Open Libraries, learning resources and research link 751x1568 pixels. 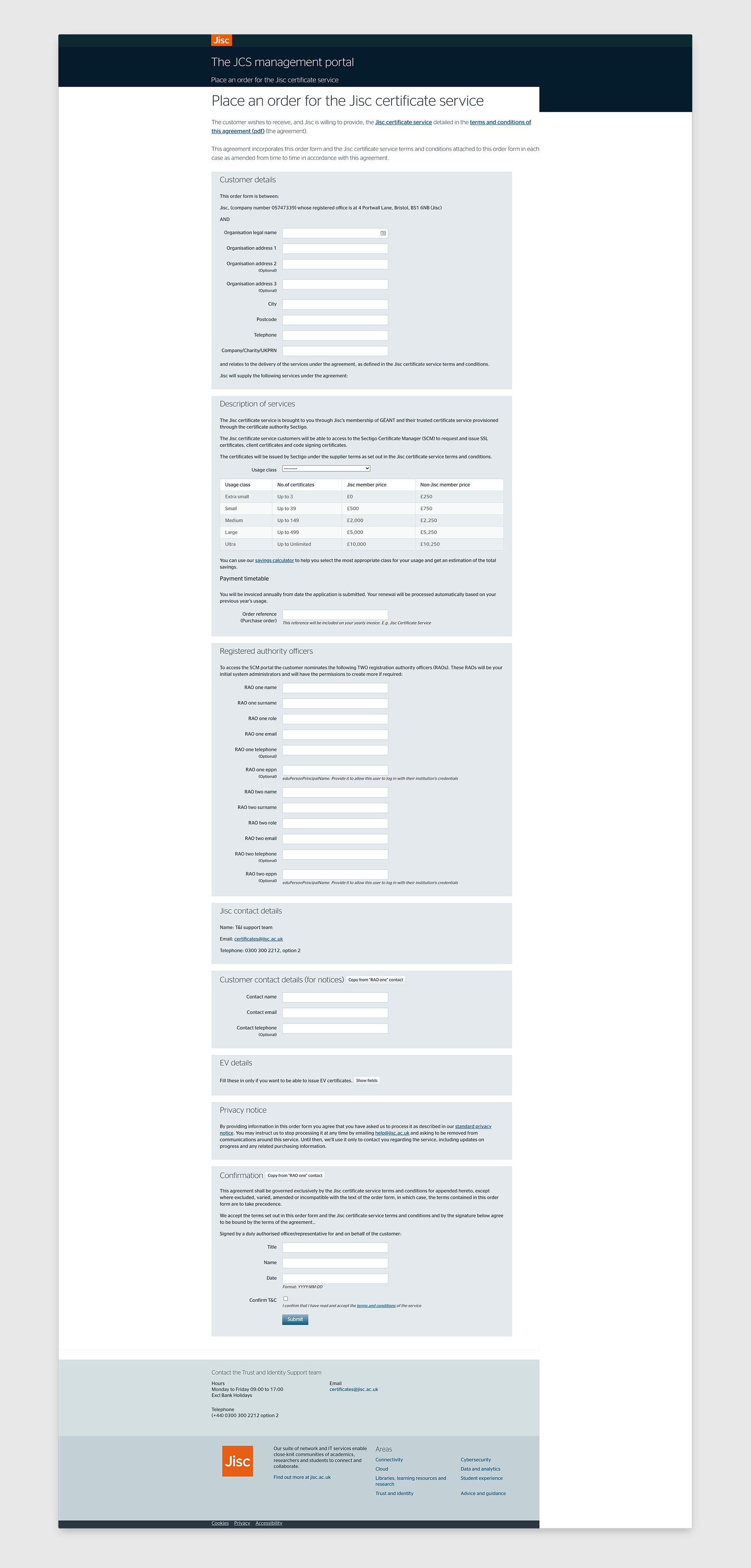(x=411, y=1481)
